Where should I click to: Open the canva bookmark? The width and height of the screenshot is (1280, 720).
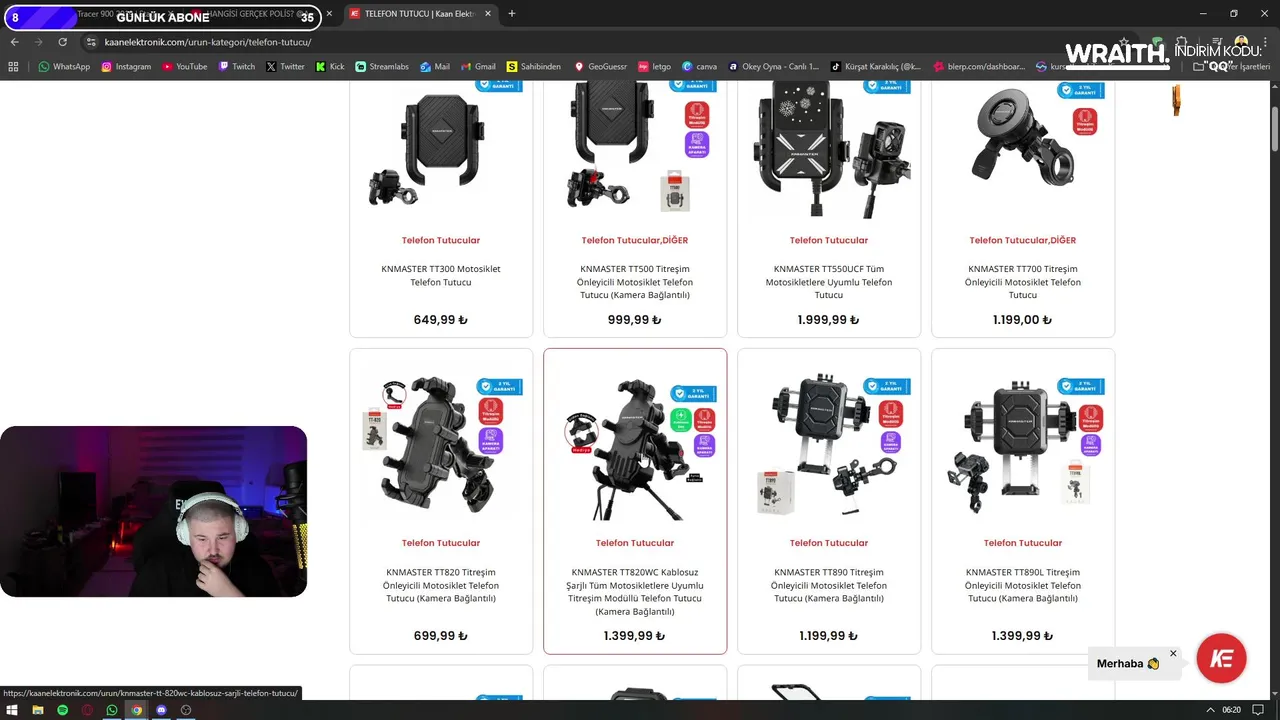[x=700, y=67]
